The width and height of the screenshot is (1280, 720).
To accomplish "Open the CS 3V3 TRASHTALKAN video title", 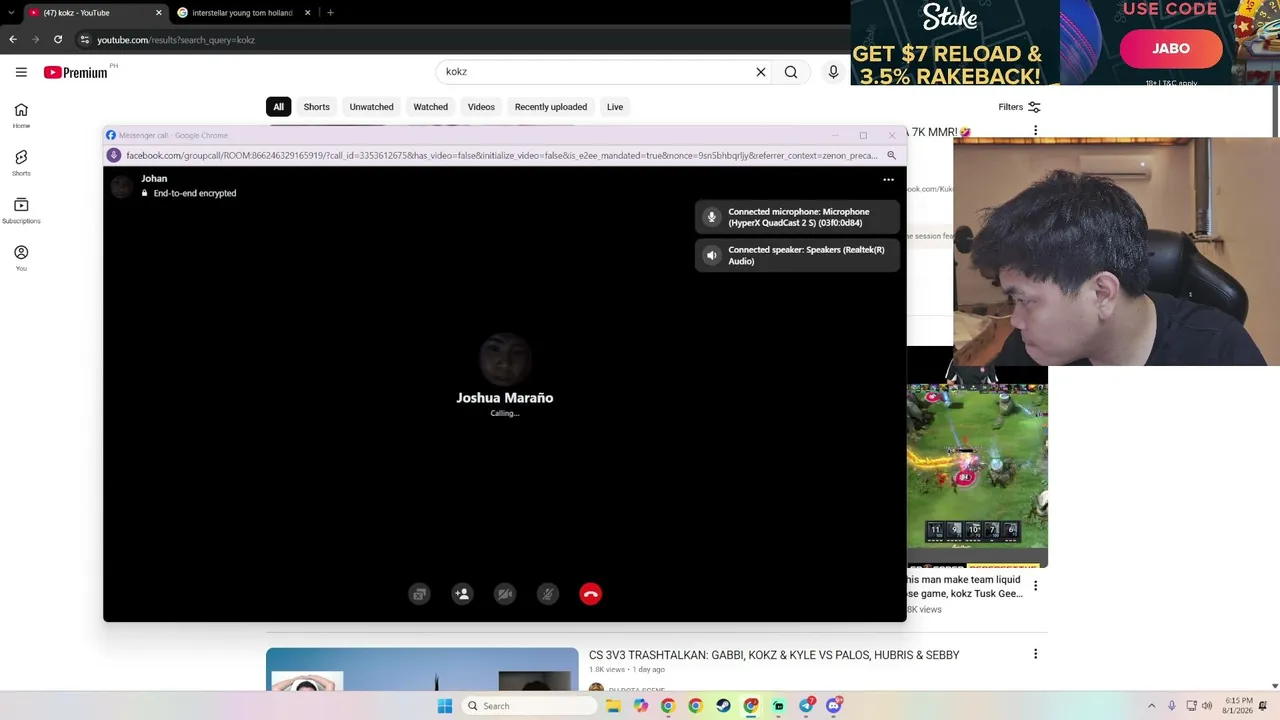I will click(774, 655).
